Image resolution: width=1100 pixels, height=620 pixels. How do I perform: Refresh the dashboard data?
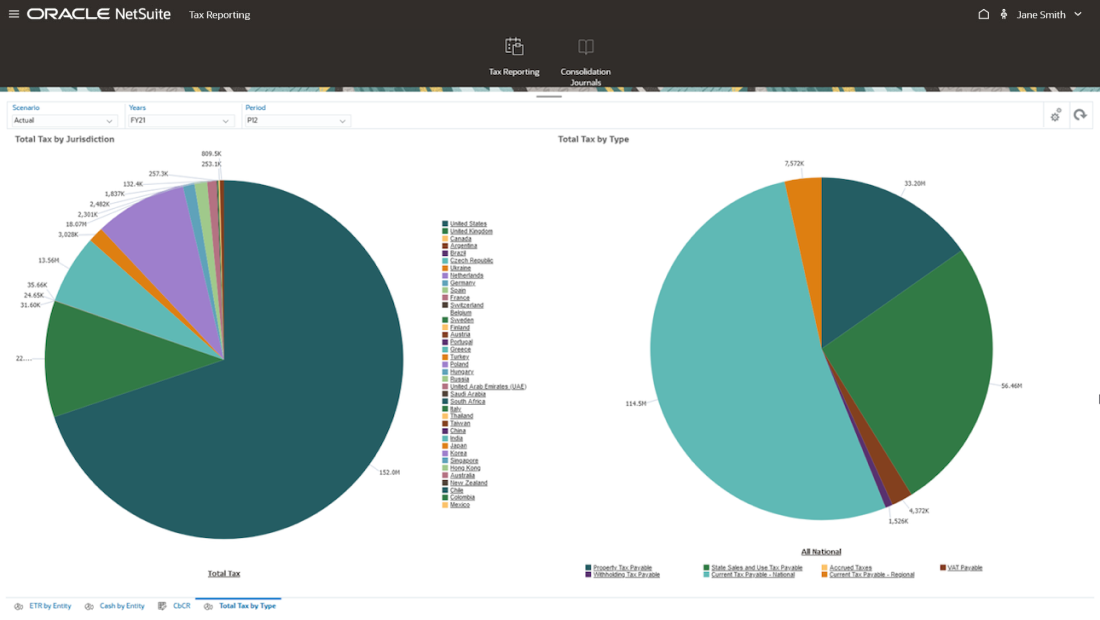pyautogui.click(x=1080, y=115)
